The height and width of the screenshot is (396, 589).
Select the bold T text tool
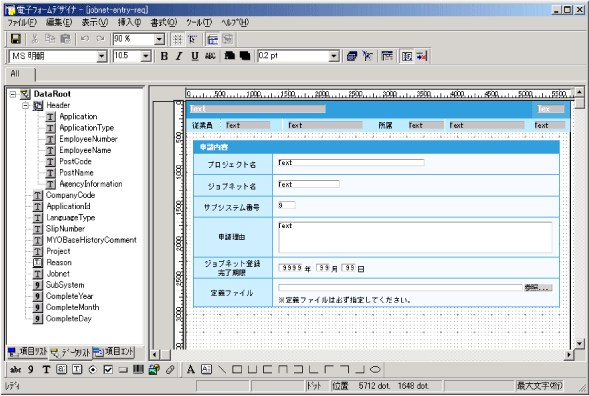pyautogui.click(x=46, y=370)
